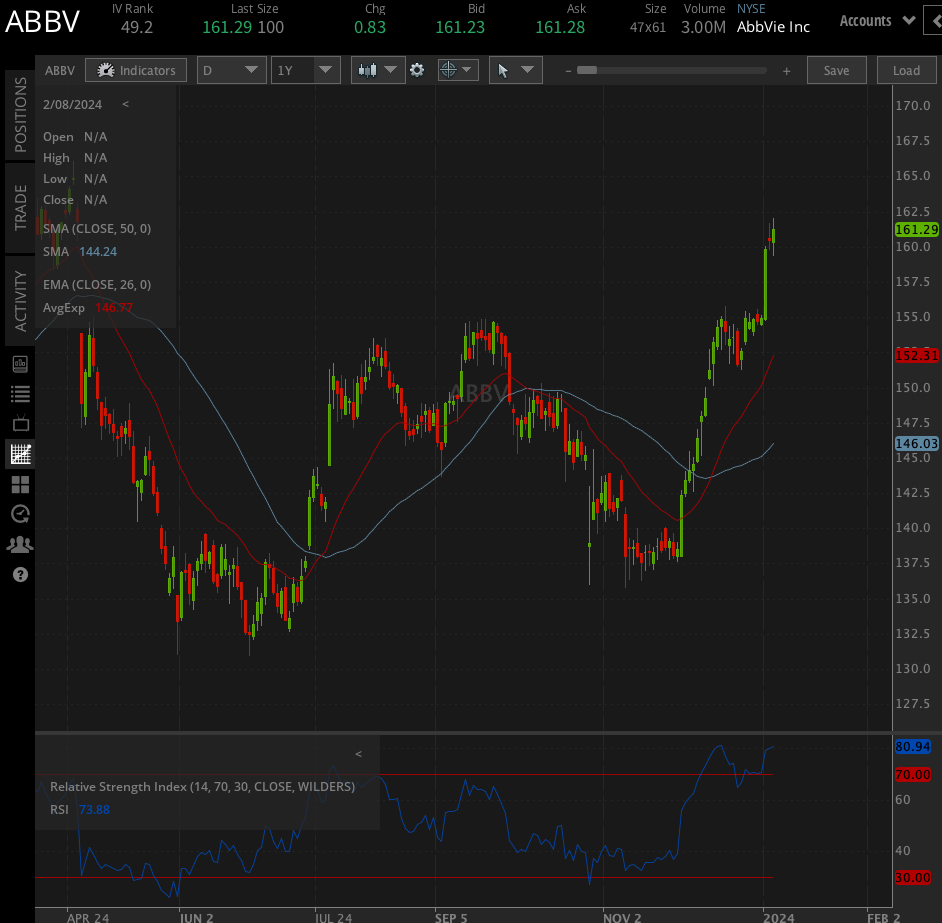Viewport: 942px width, 923px height.
Task: Click the Load button
Action: coord(905,70)
